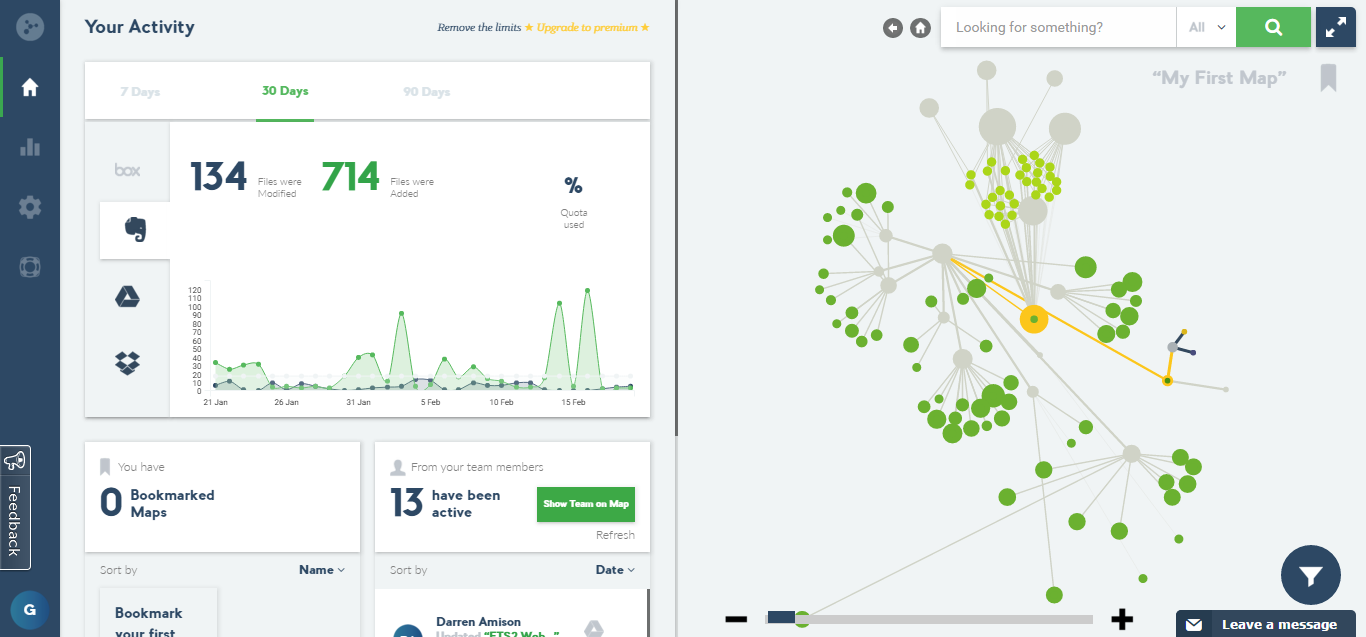Open the analytics bar chart sidebar icon
Image resolution: width=1366 pixels, height=637 pixels.
tap(30, 147)
